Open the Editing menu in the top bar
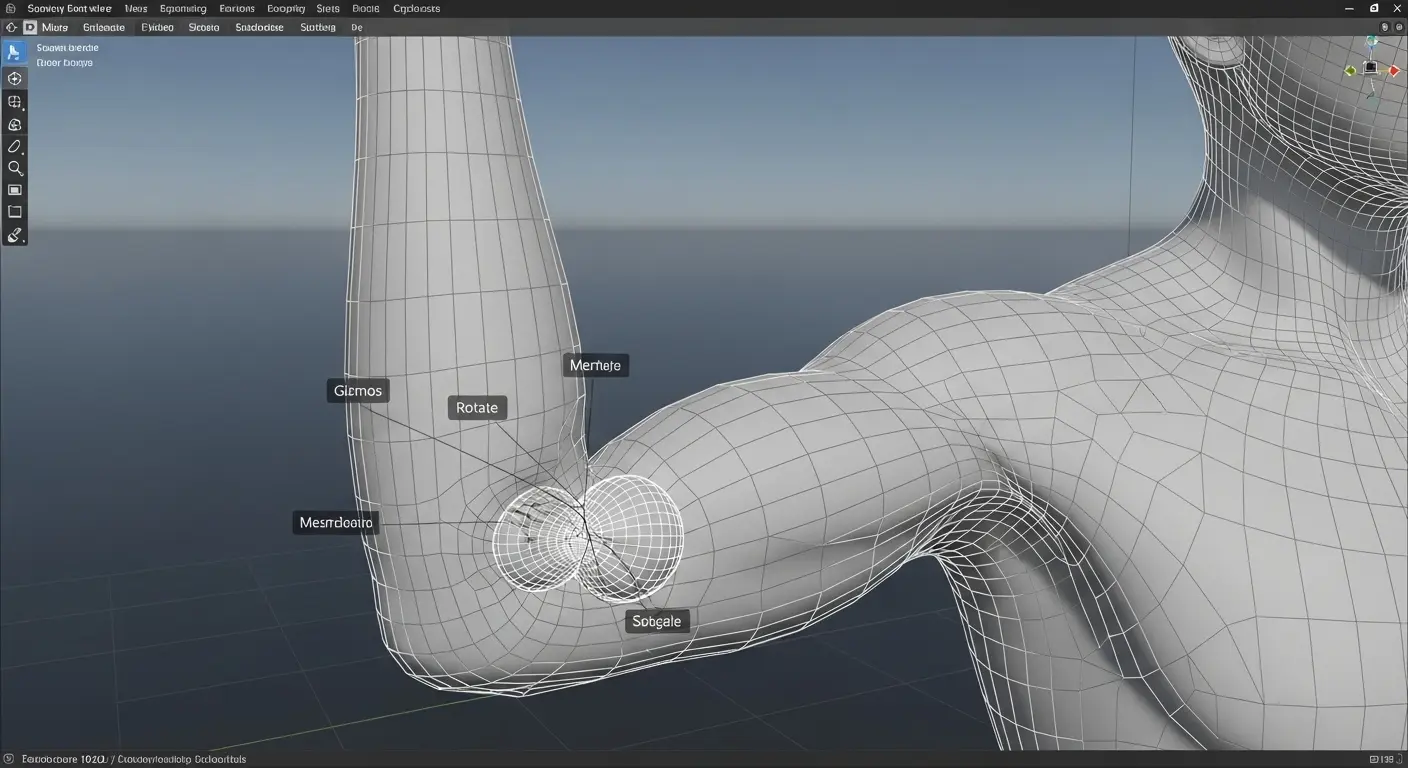 (183, 8)
